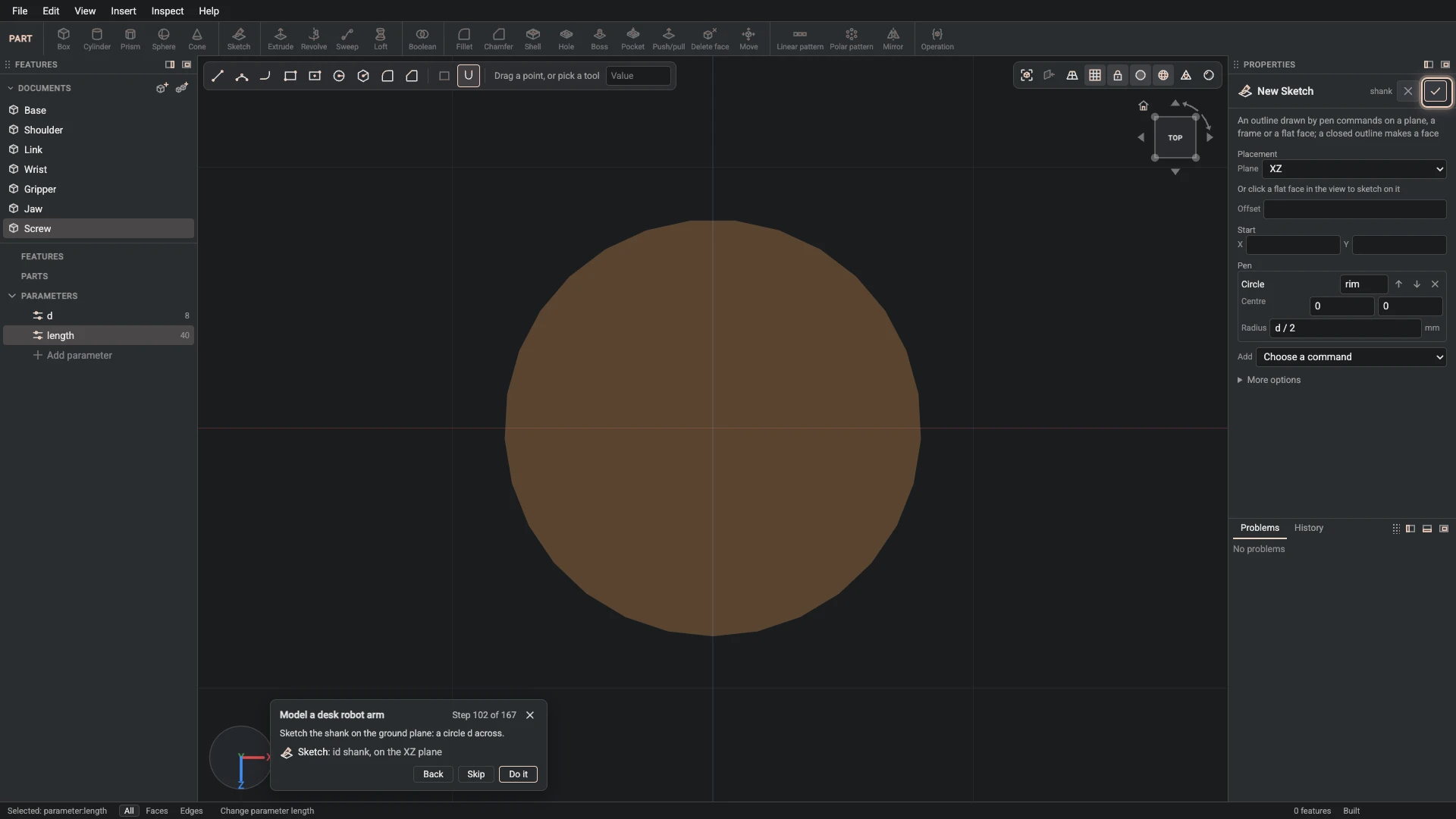1456x819 pixels.
Task: Pick the line pen tool in sketch toolbar
Action: click(218, 76)
